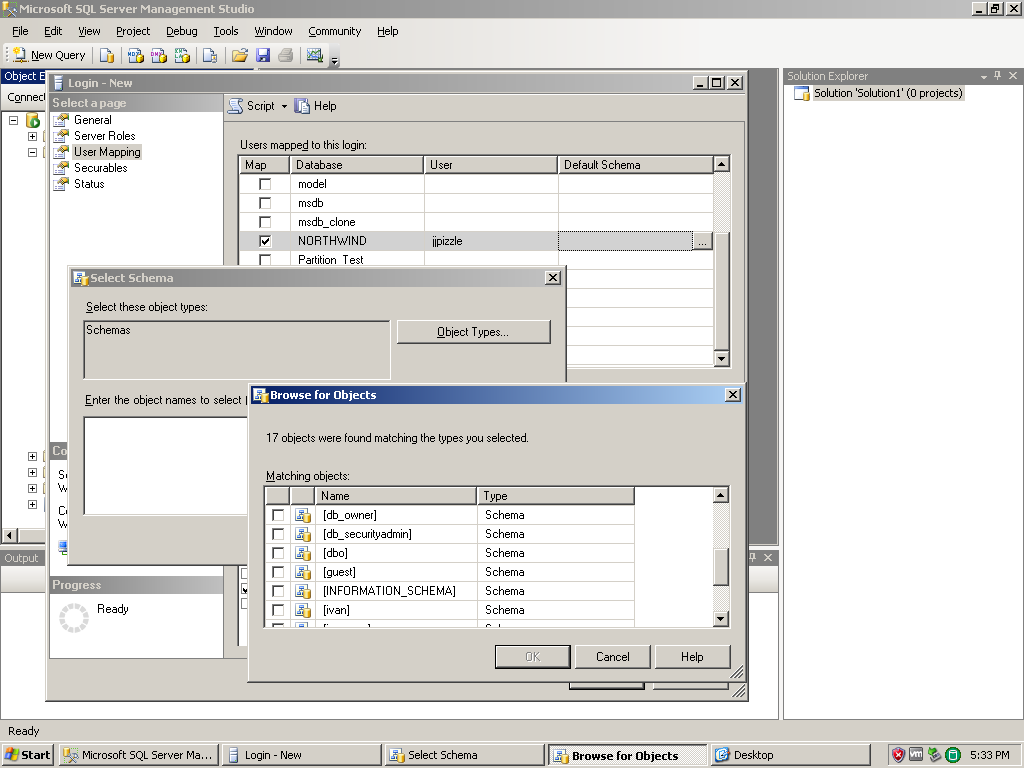
Task: Open the Debug menu
Action: click(182, 31)
